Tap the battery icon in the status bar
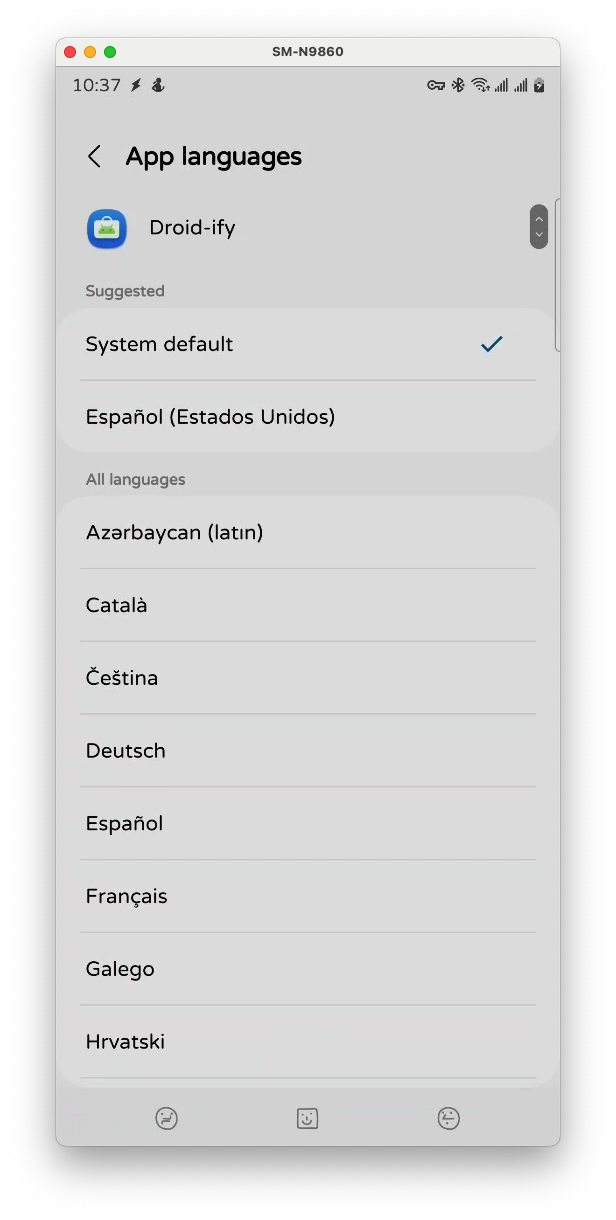 539,85
